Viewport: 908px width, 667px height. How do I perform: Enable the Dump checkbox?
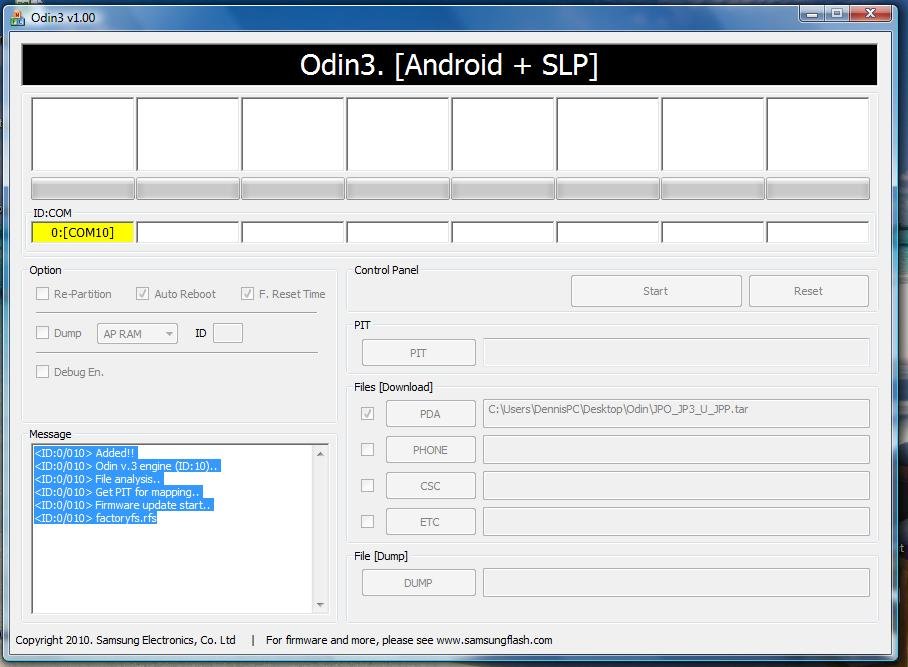42,332
